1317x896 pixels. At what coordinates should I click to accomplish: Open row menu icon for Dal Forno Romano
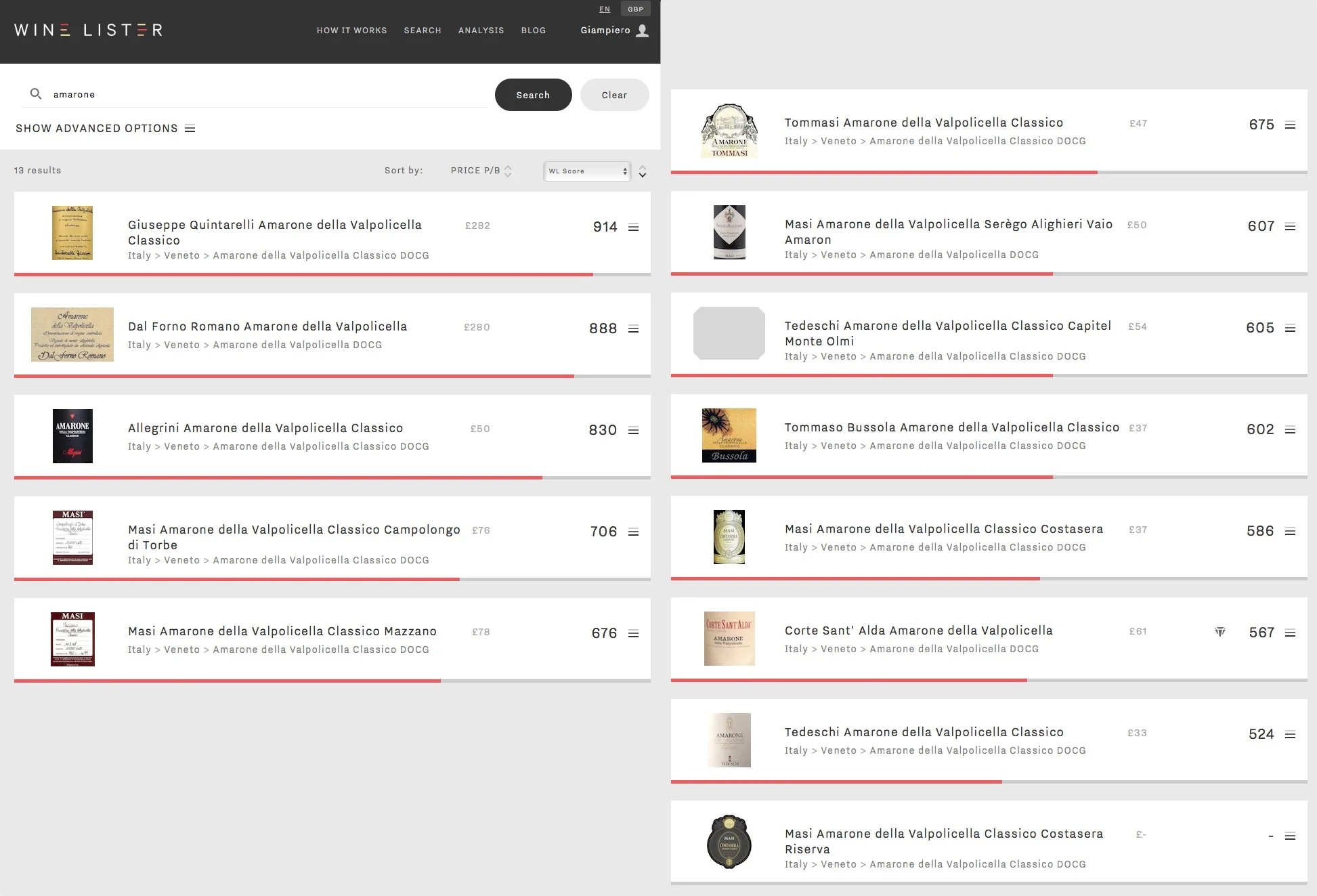(633, 329)
